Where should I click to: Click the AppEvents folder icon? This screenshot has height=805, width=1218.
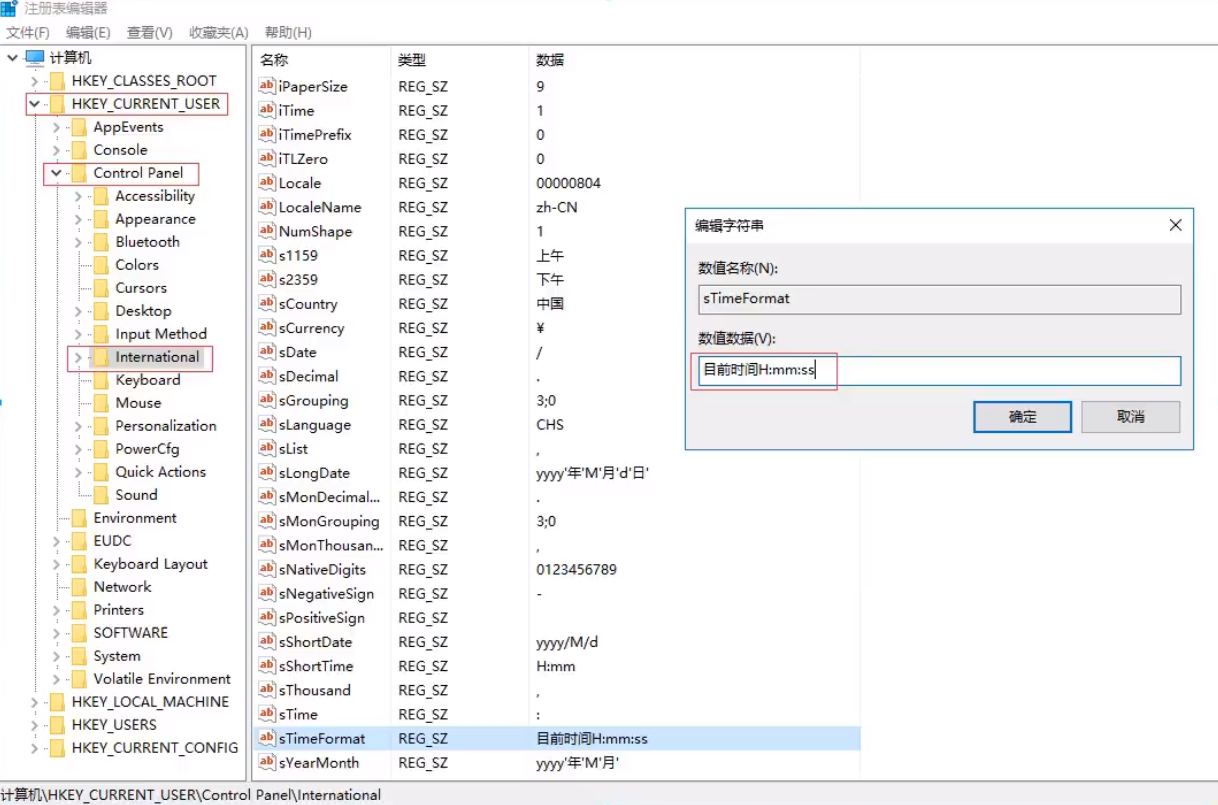79,127
